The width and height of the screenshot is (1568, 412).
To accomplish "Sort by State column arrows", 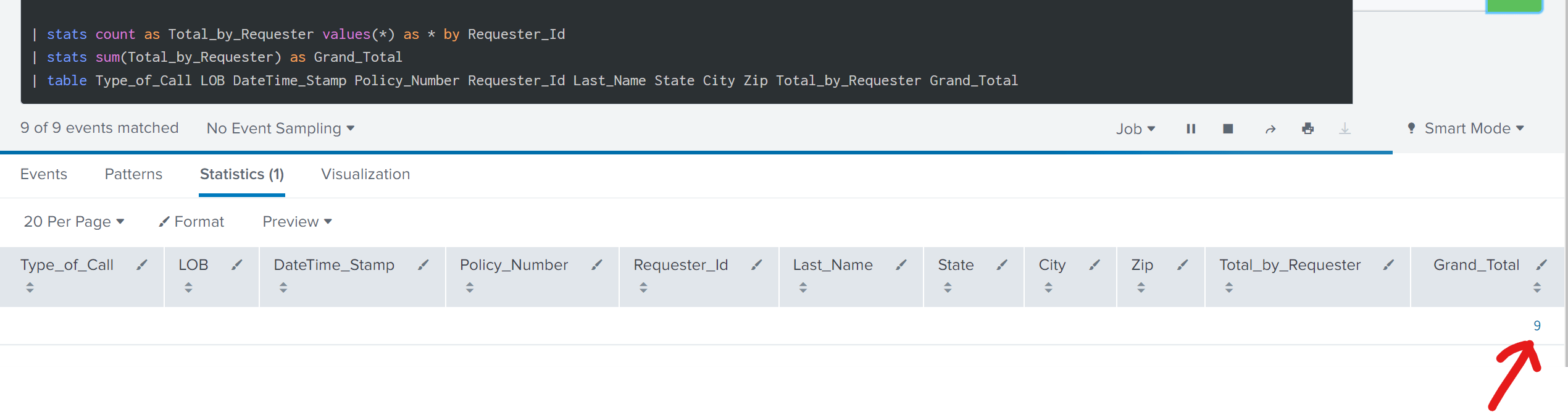I will [x=948, y=287].
